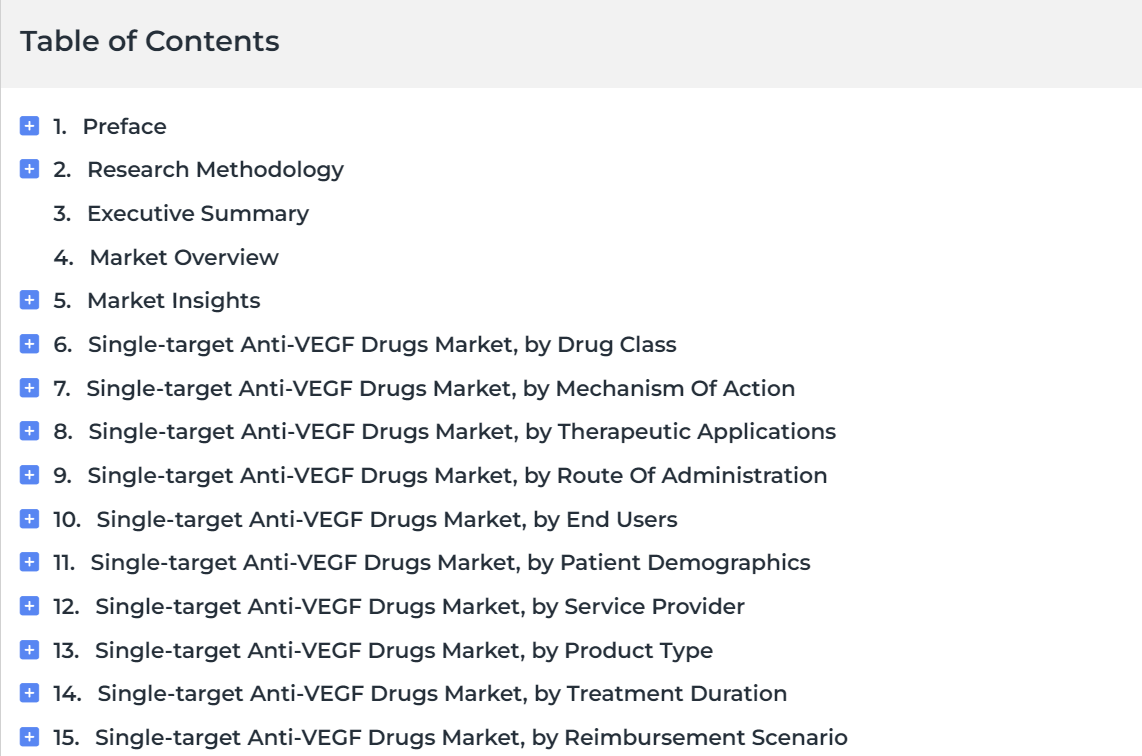1142x756 pixels.
Task: Click plus icon beside Patient Demographics
Action: coord(29,562)
